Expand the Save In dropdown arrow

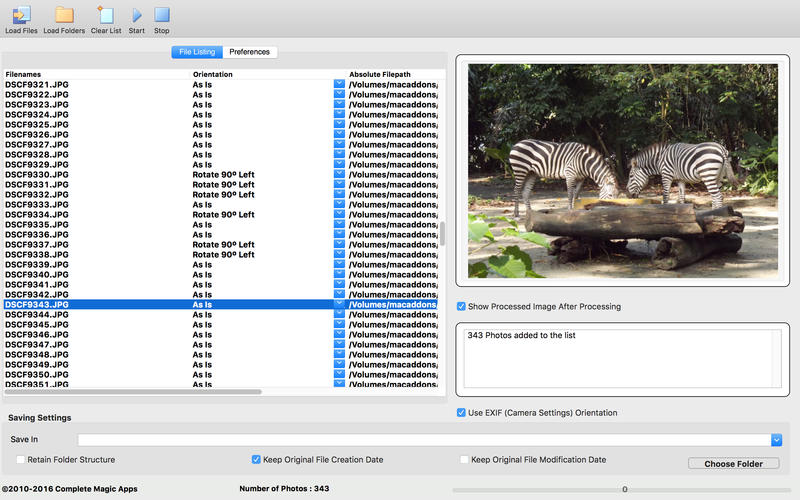[776, 439]
